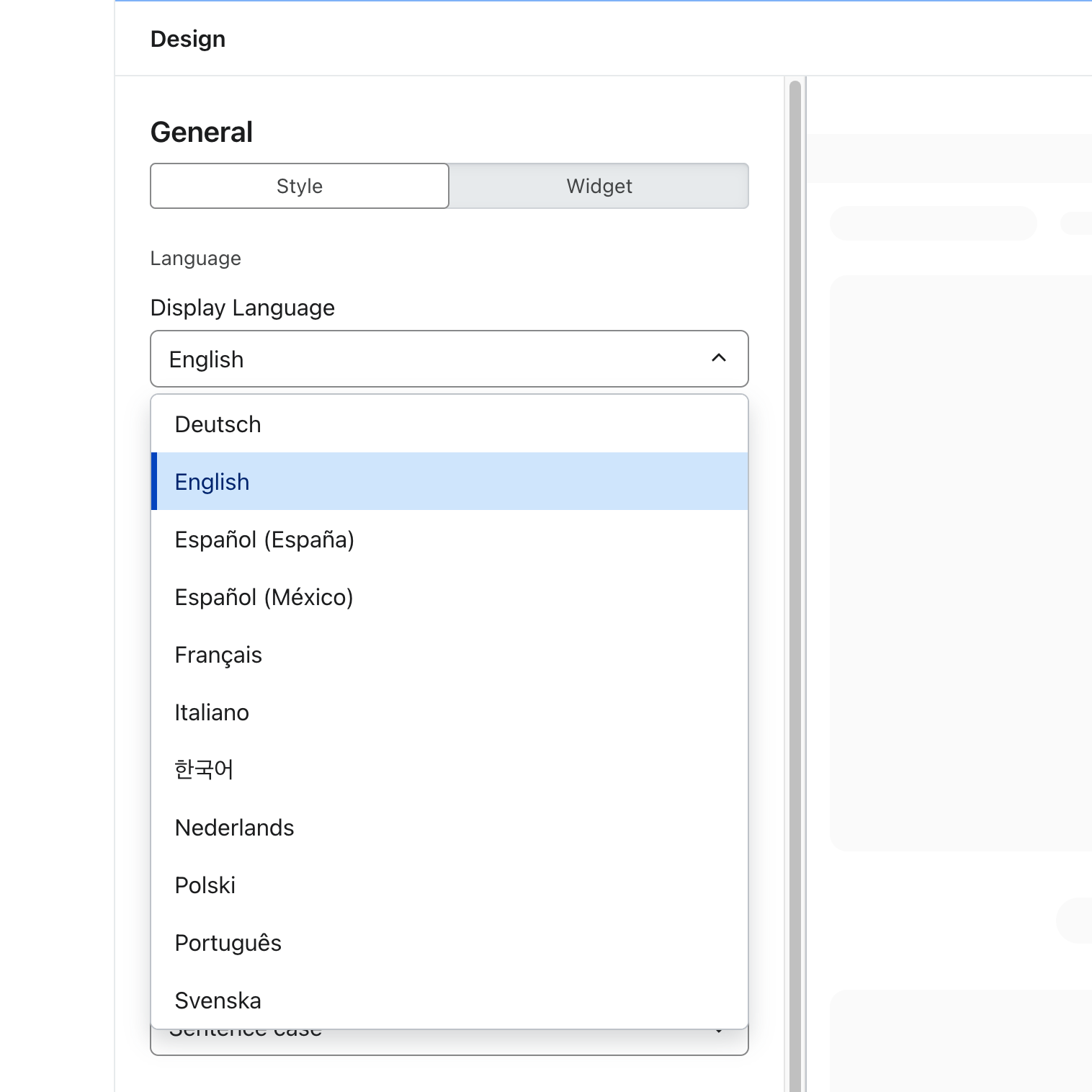Select Español (España) language option
The height and width of the screenshot is (1092, 1092).
(x=264, y=540)
